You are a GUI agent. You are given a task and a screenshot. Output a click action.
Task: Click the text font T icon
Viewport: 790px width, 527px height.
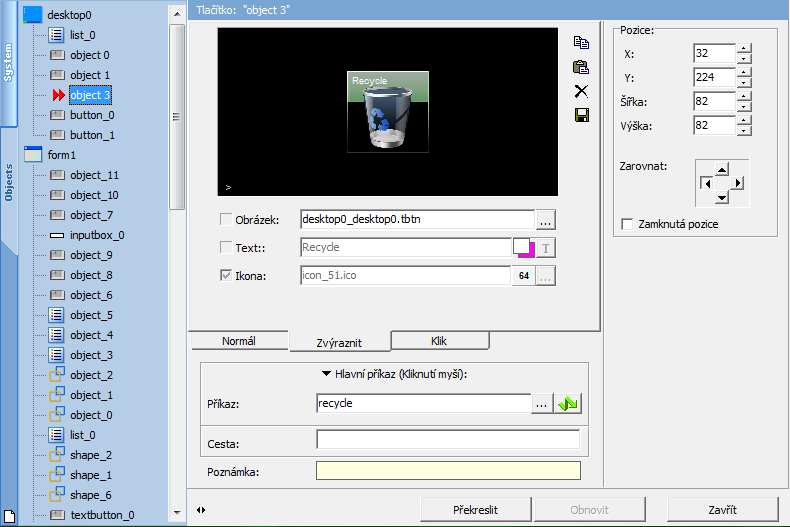(x=546, y=248)
